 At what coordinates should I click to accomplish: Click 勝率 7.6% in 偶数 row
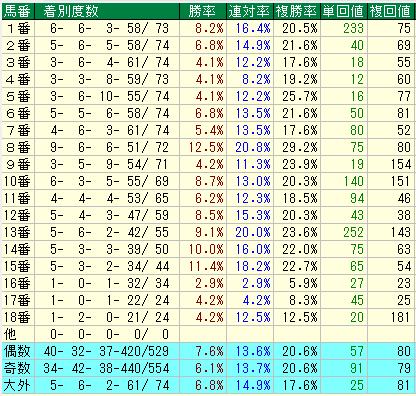coord(209,351)
